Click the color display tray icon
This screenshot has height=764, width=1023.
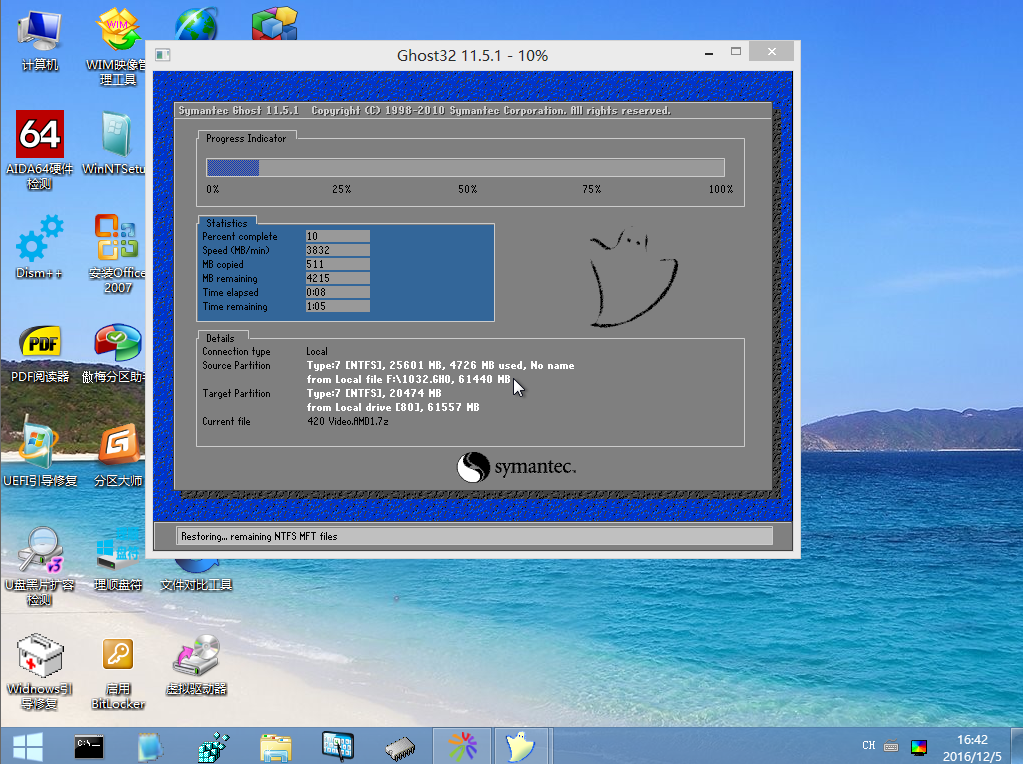[919, 746]
